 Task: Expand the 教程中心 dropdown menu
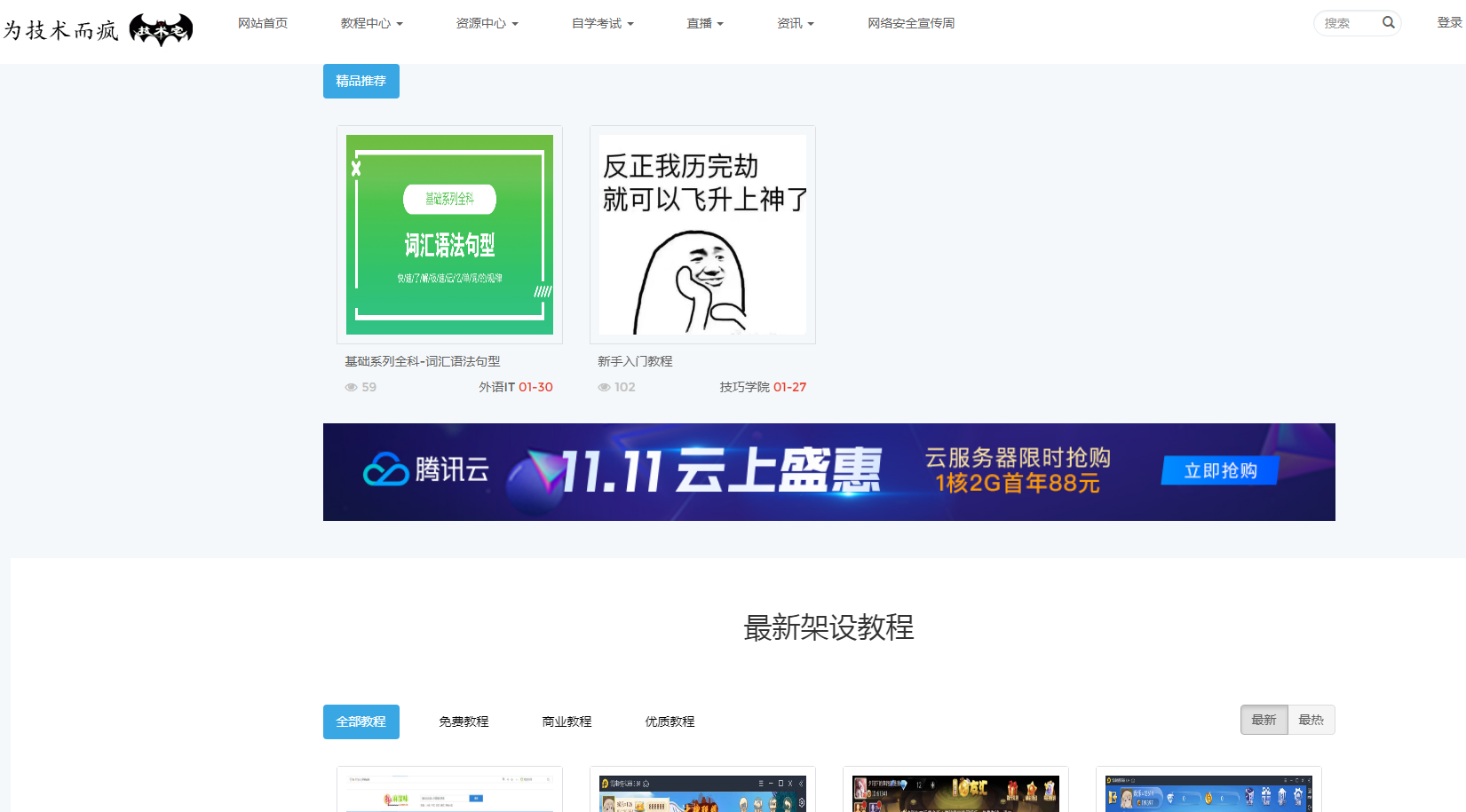pos(371,24)
